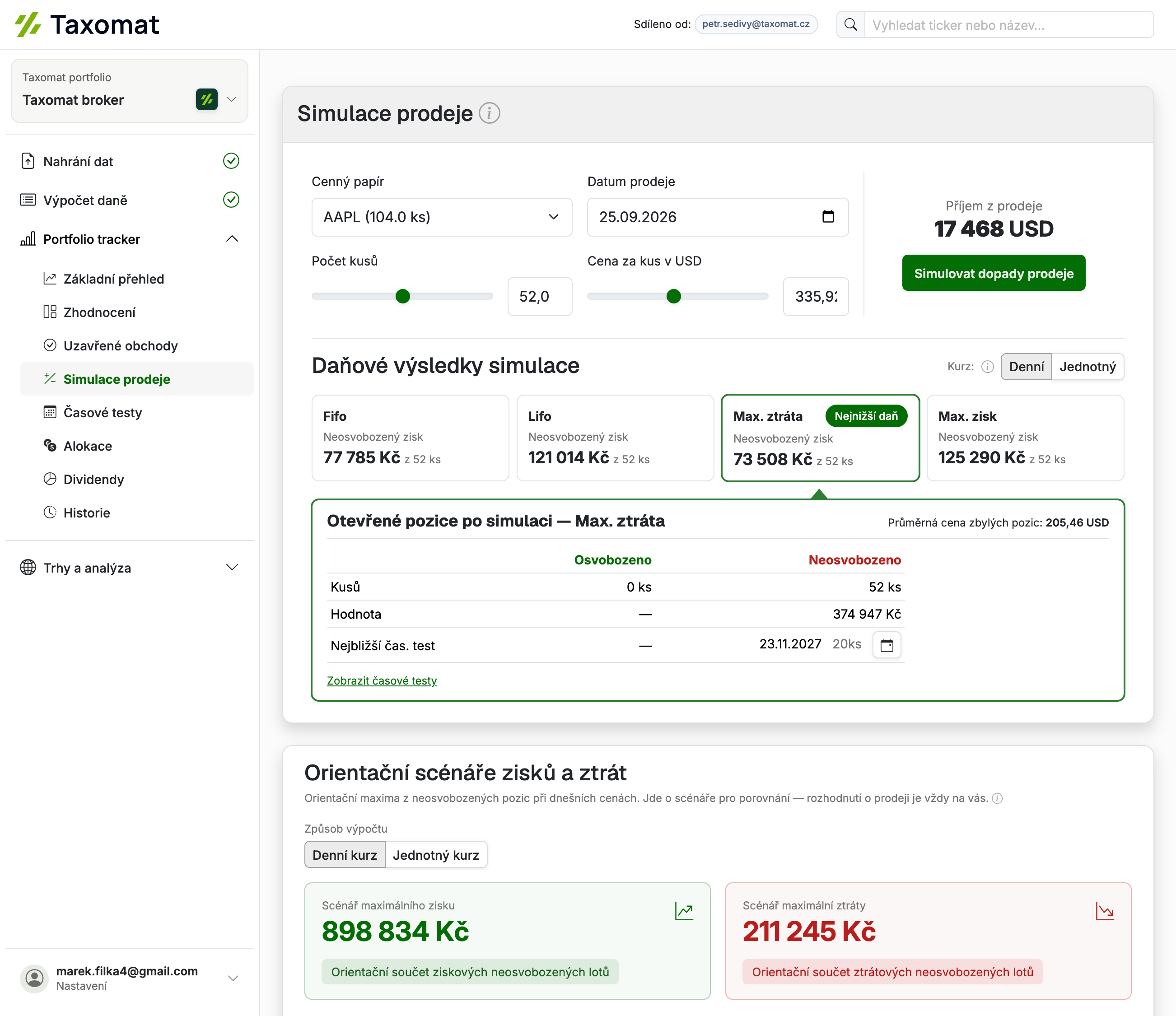Click rising chart icon in max profit card
The height and width of the screenshot is (1016, 1176).
point(684,911)
